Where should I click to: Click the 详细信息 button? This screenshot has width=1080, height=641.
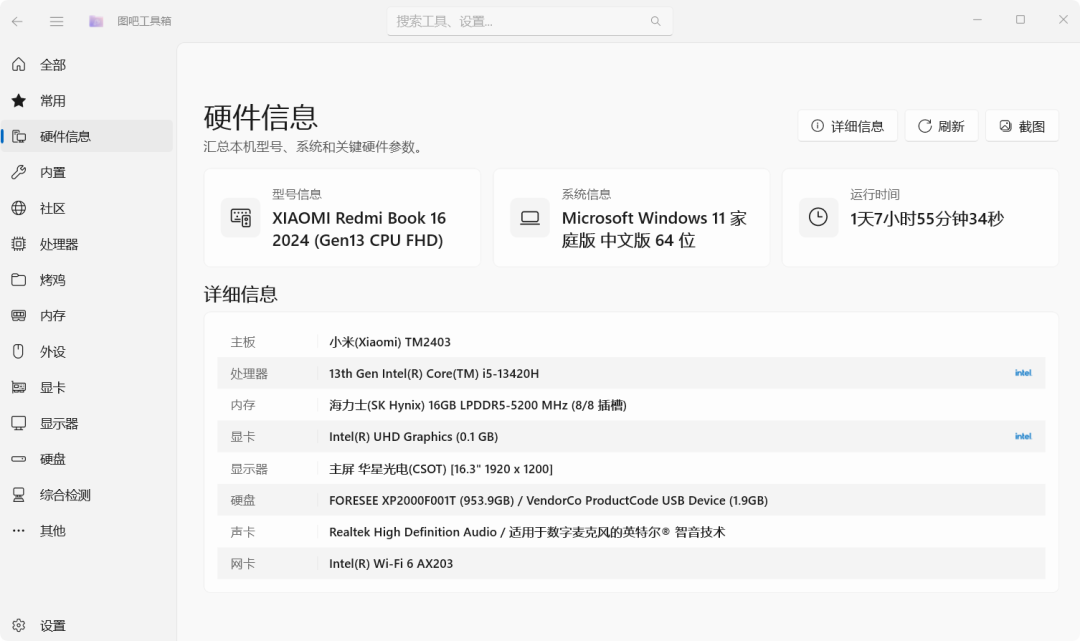coord(847,126)
